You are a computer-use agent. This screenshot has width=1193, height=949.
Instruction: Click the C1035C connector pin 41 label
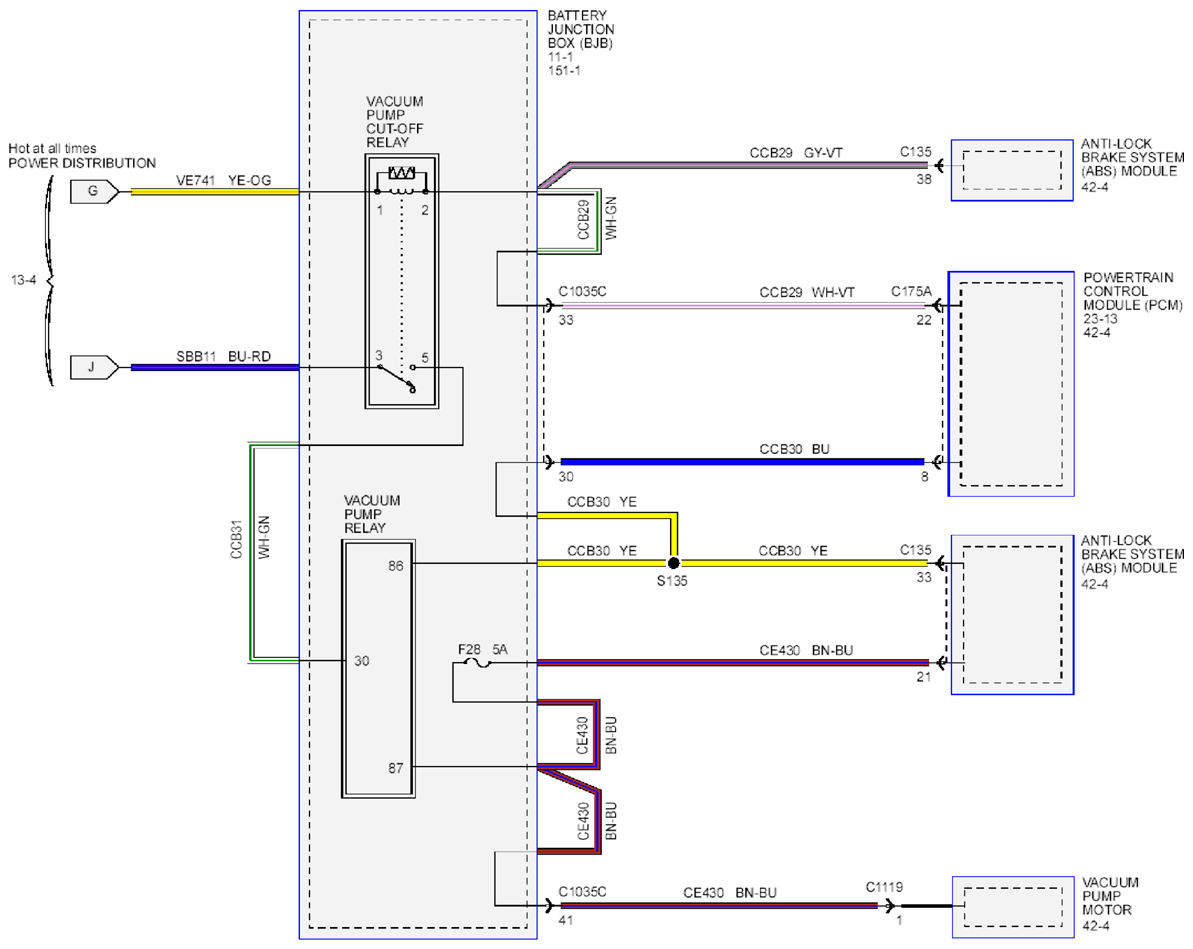point(566,920)
